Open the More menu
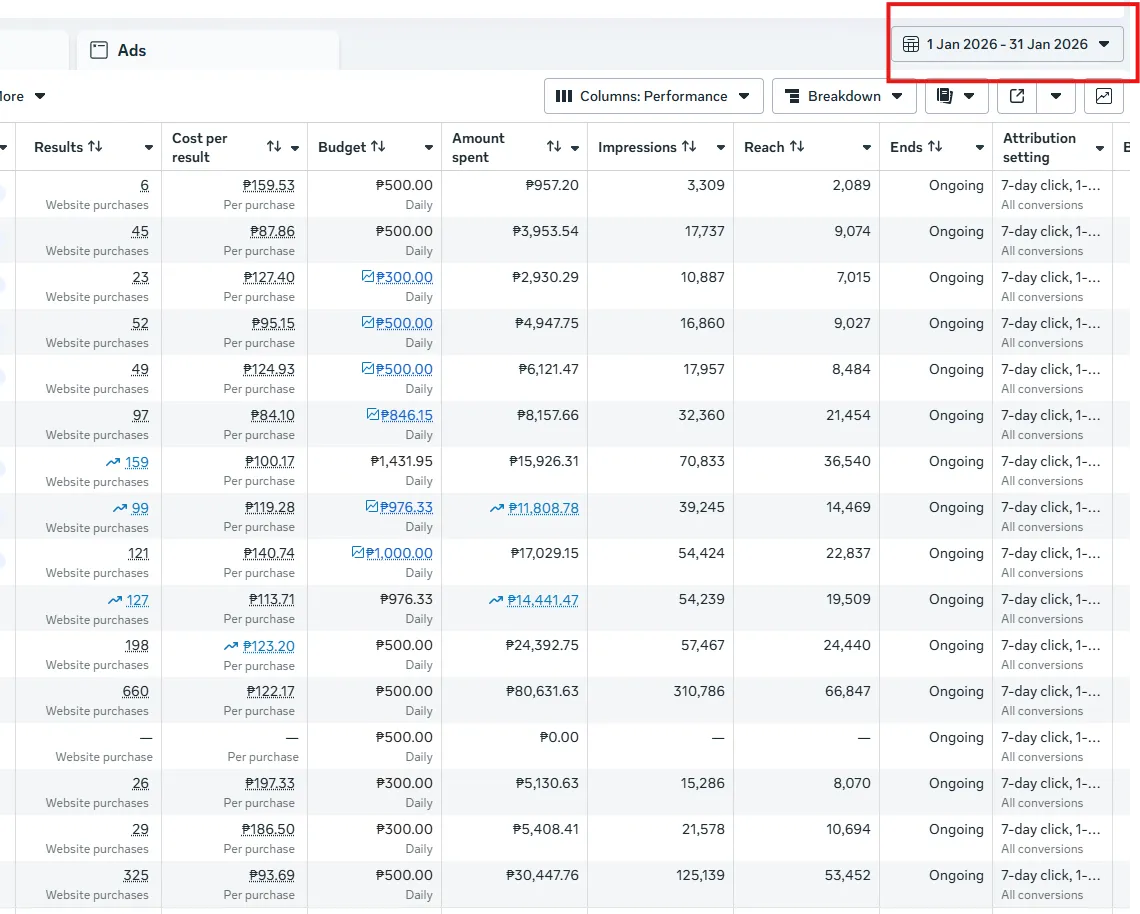This screenshot has height=914, width=1140. [x=24, y=96]
